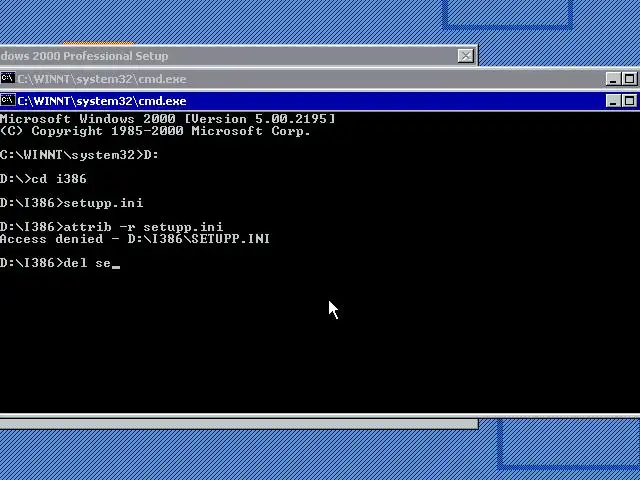This screenshot has height=480, width=640.
Task: Select the Windows 2000 Professional Setup title bar
Action: pos(239,56)
